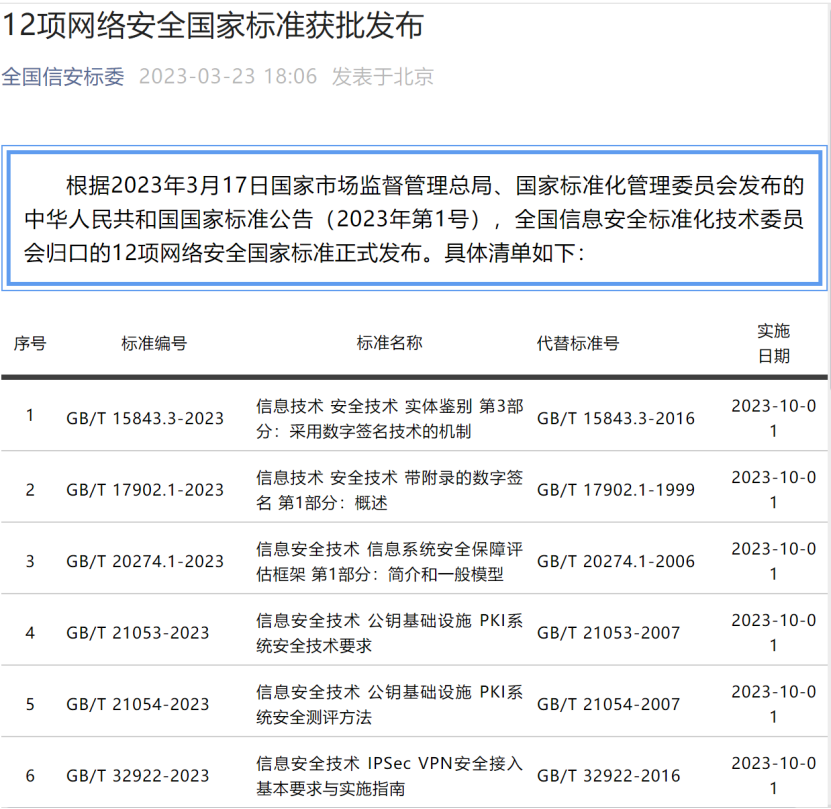
Task: Select replaced standard GB/T 32922-2016
Action: (608, 776)
